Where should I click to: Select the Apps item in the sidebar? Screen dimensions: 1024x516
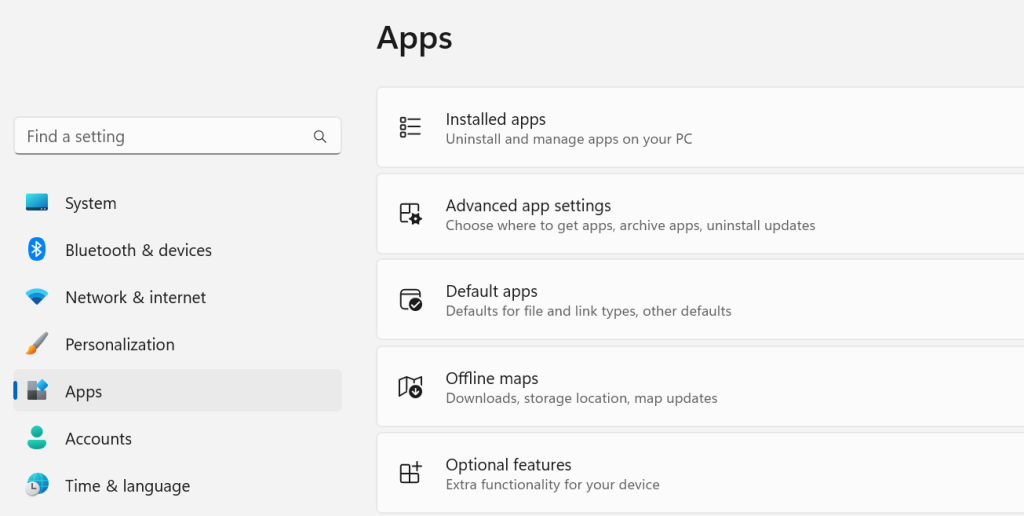pos(84,392)
